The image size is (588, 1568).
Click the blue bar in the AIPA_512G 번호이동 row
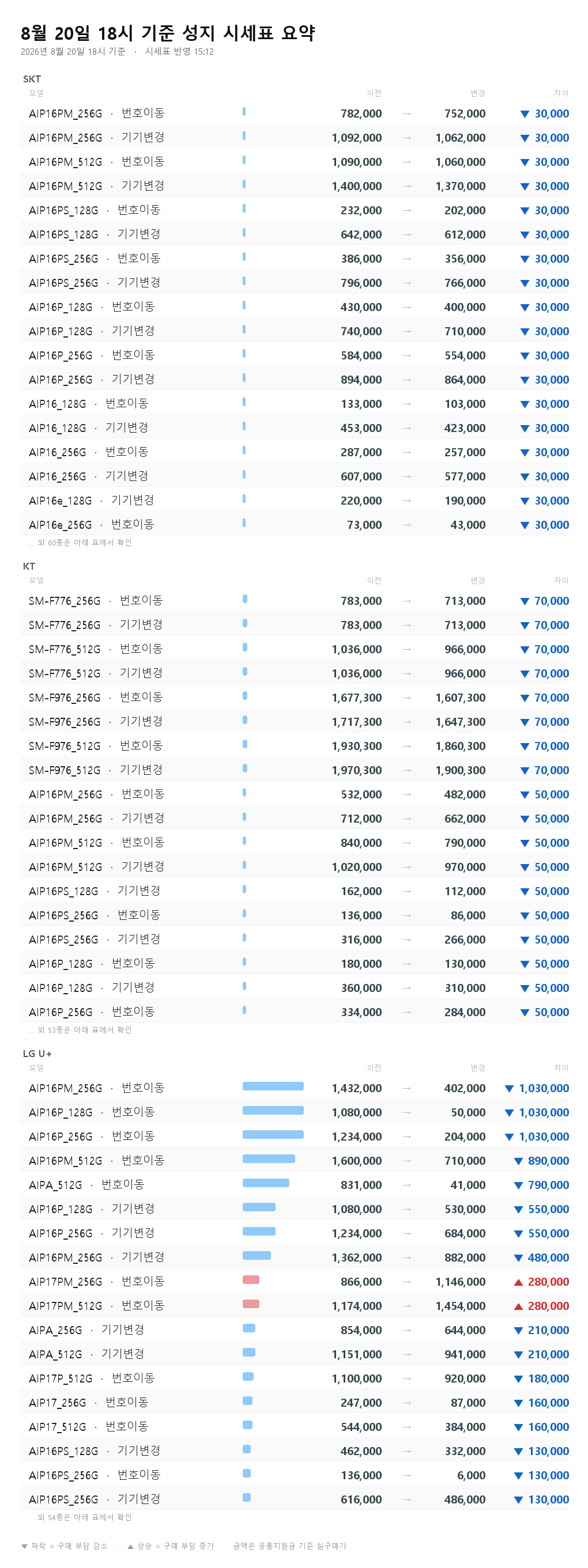point(266,1183)
